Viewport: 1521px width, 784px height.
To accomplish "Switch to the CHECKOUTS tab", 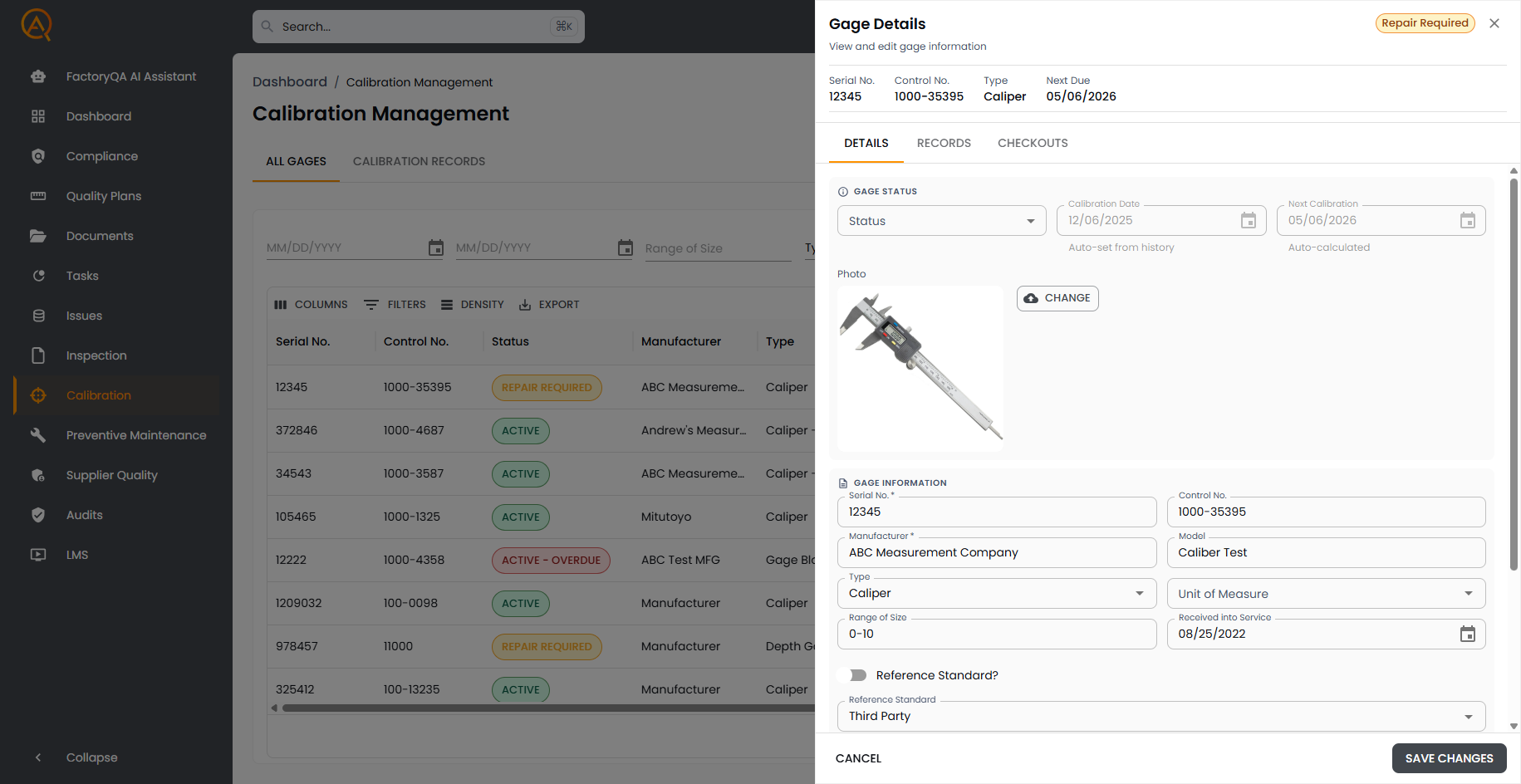I will (x=1033, y=143).
